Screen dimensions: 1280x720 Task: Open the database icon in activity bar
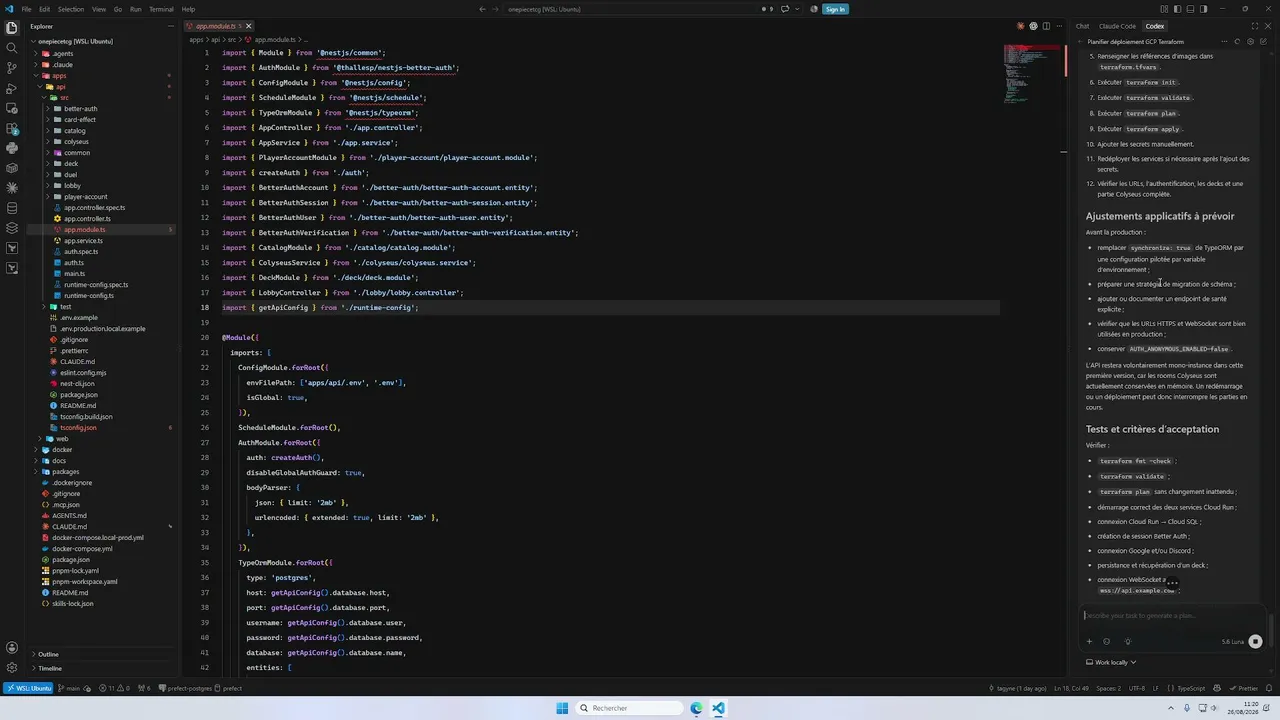(12, 208)
